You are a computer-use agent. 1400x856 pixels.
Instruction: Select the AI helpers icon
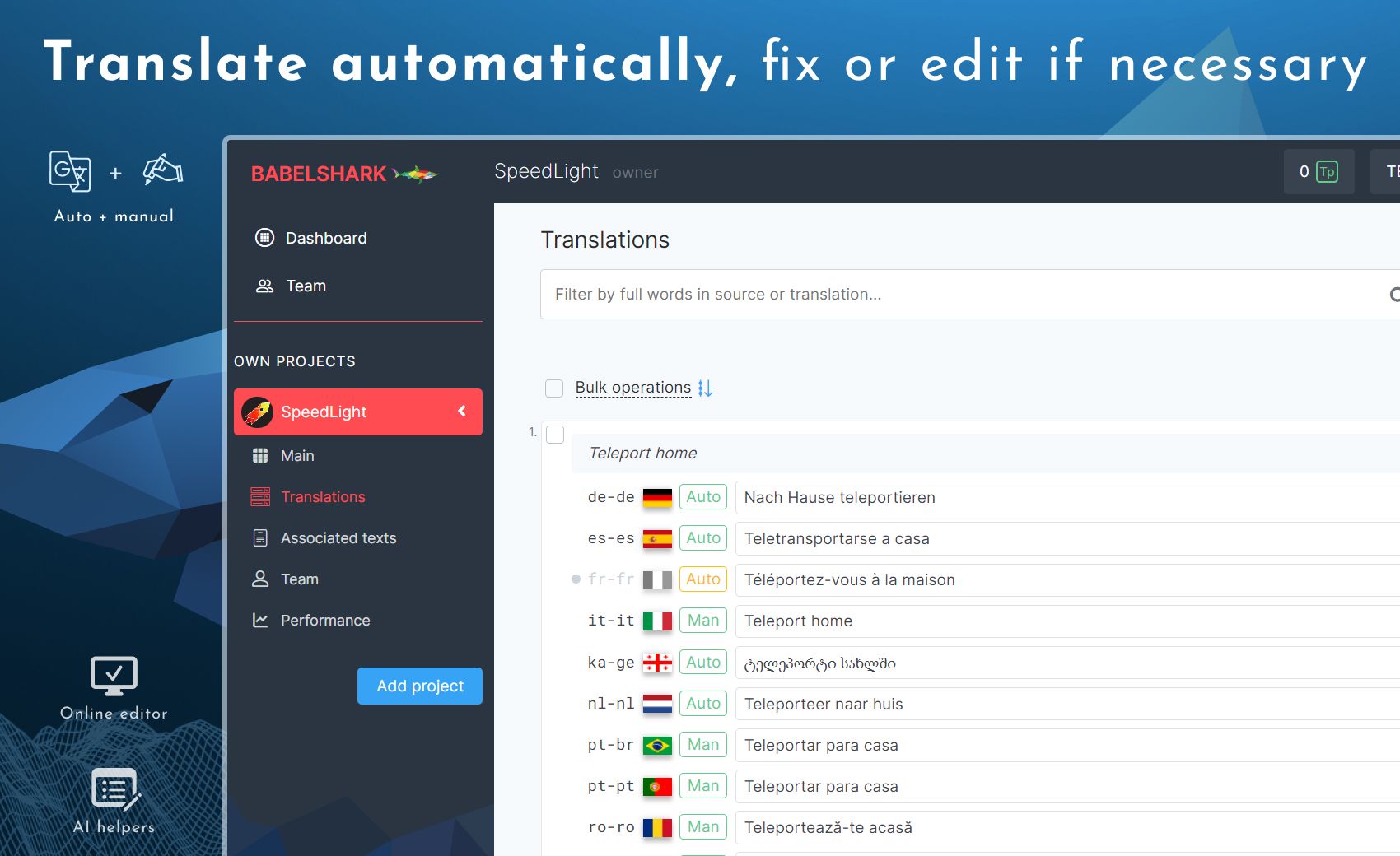coord(113,789)
